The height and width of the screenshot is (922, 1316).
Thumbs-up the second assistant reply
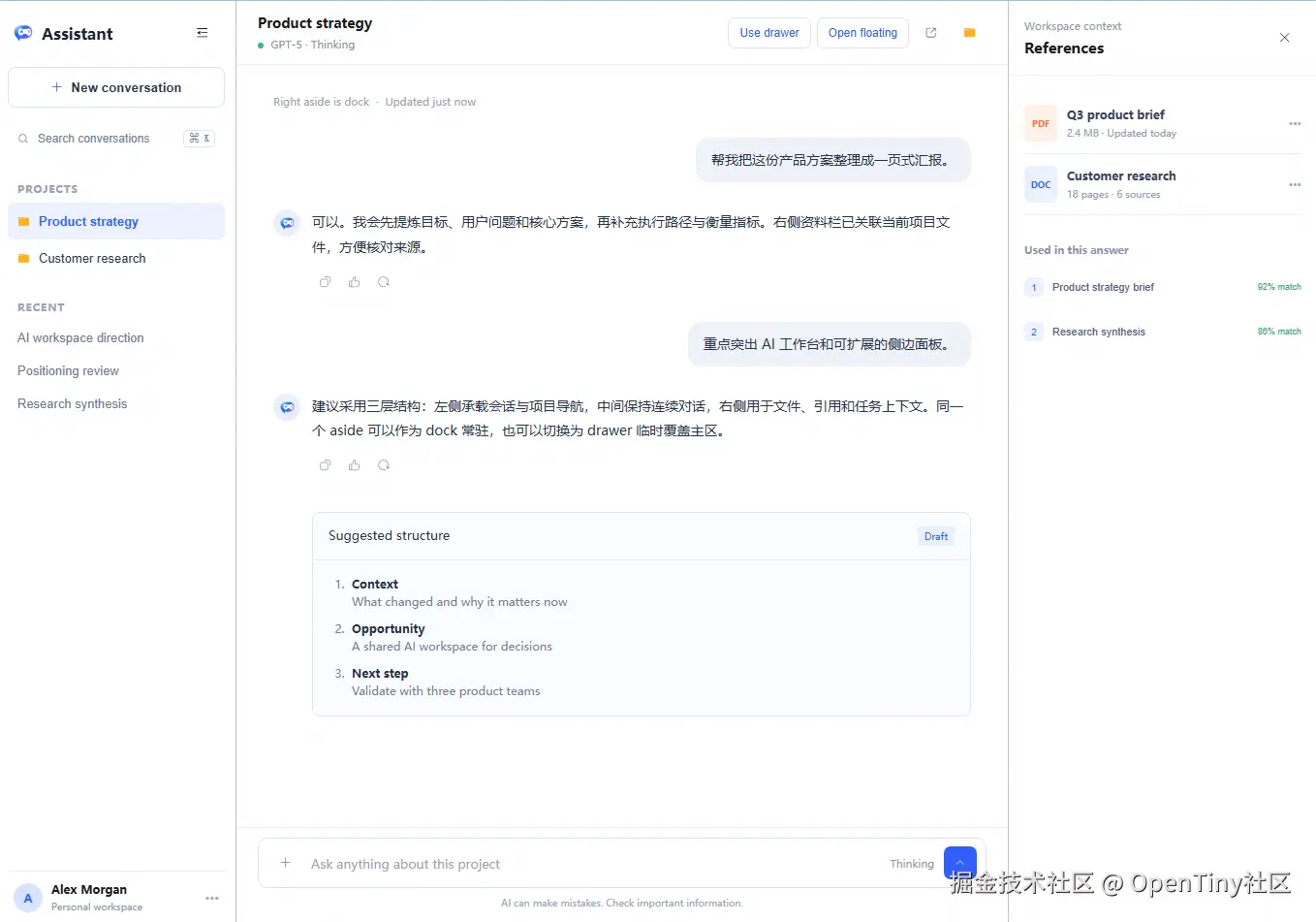coord(355,465)
